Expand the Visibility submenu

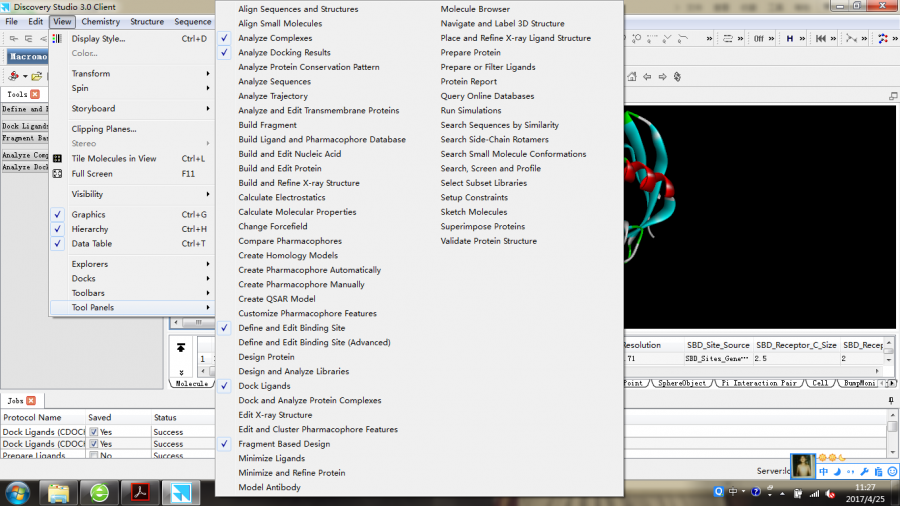(133, 194)
